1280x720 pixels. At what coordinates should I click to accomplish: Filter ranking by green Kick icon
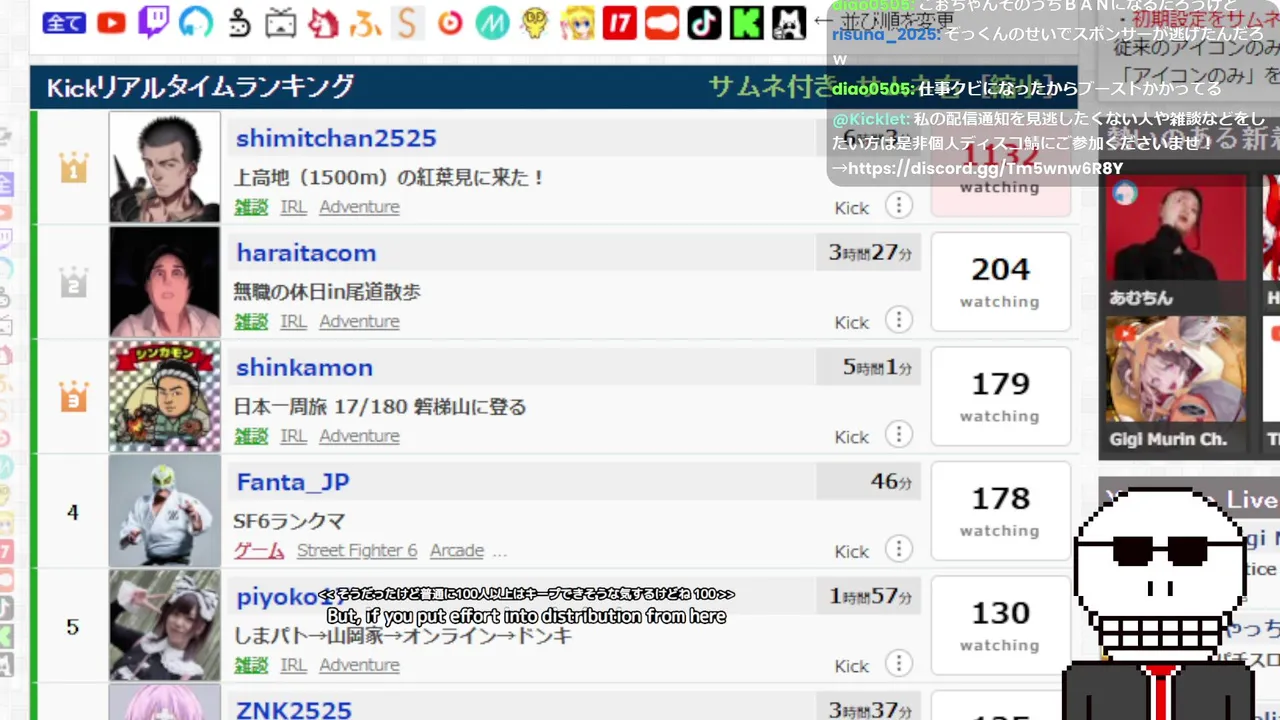(746, 22)
